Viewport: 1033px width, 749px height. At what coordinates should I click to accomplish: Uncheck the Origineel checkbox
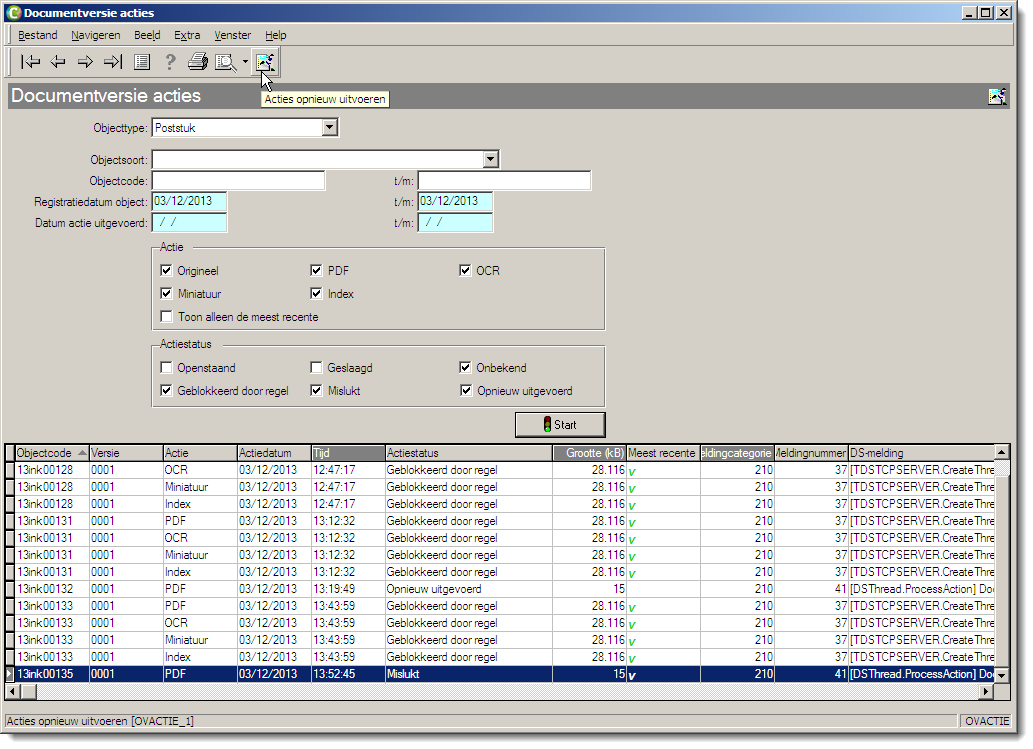[166, 271]
